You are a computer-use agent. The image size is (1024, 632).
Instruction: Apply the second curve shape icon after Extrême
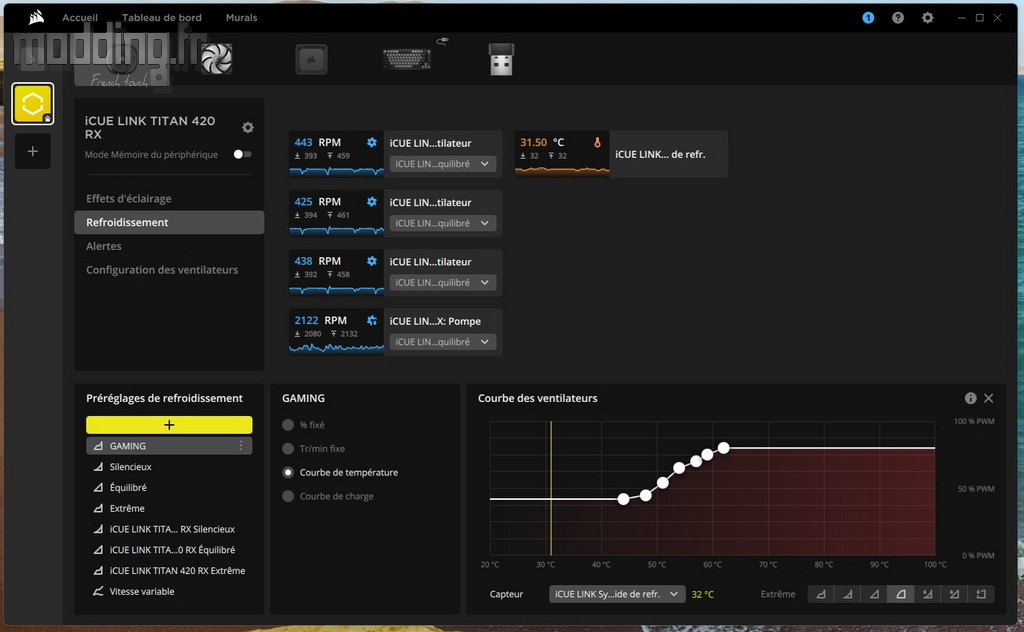[848, 594]
